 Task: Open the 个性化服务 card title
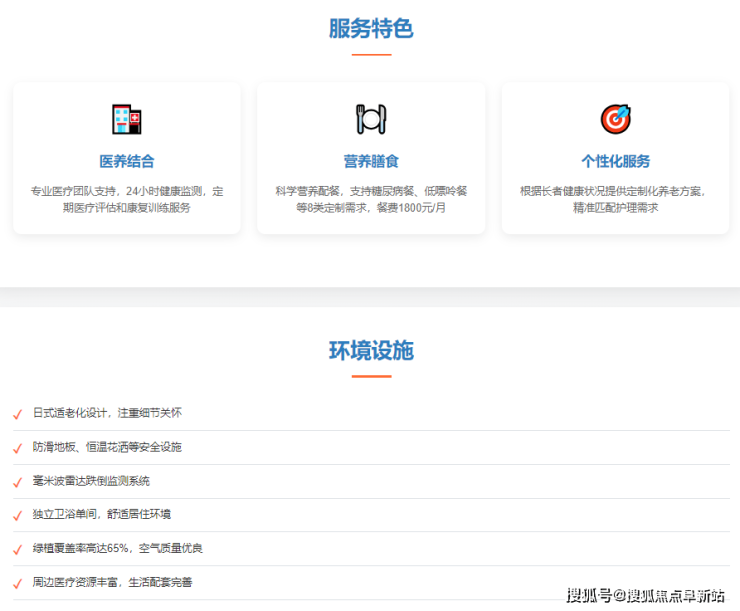point(615,161)
